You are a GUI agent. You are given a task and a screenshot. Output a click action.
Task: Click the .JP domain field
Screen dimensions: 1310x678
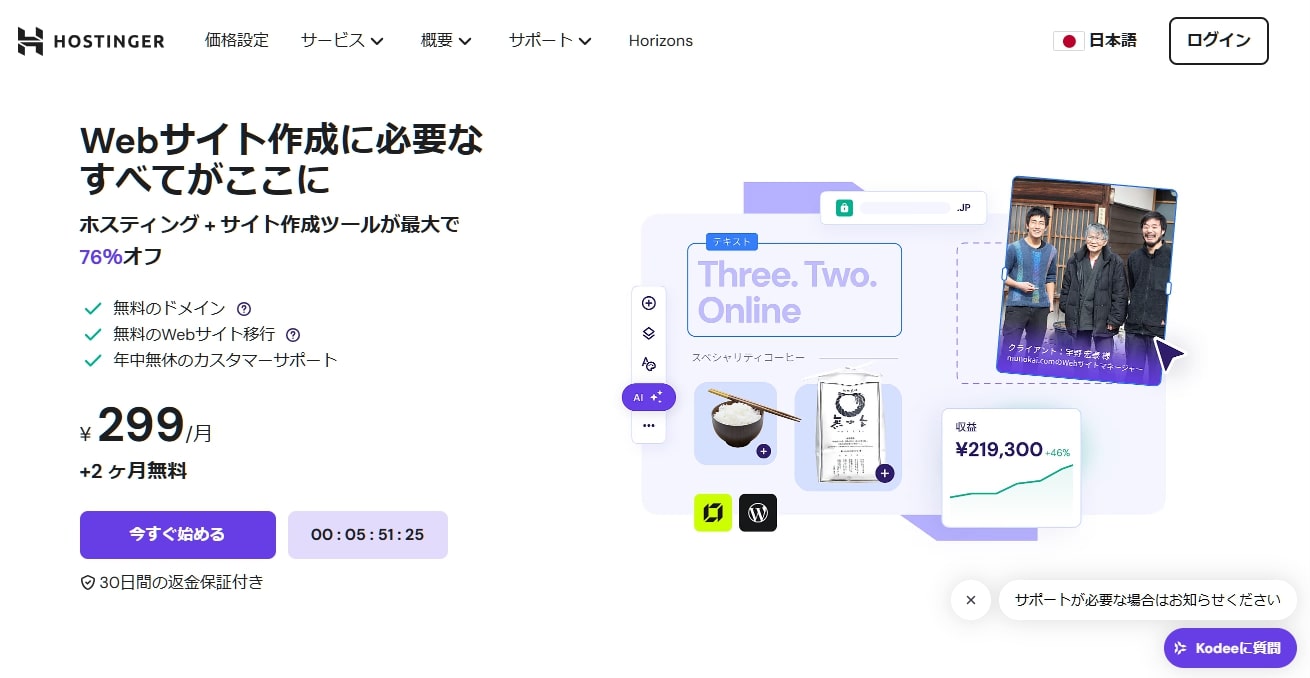tap(903, 208)
